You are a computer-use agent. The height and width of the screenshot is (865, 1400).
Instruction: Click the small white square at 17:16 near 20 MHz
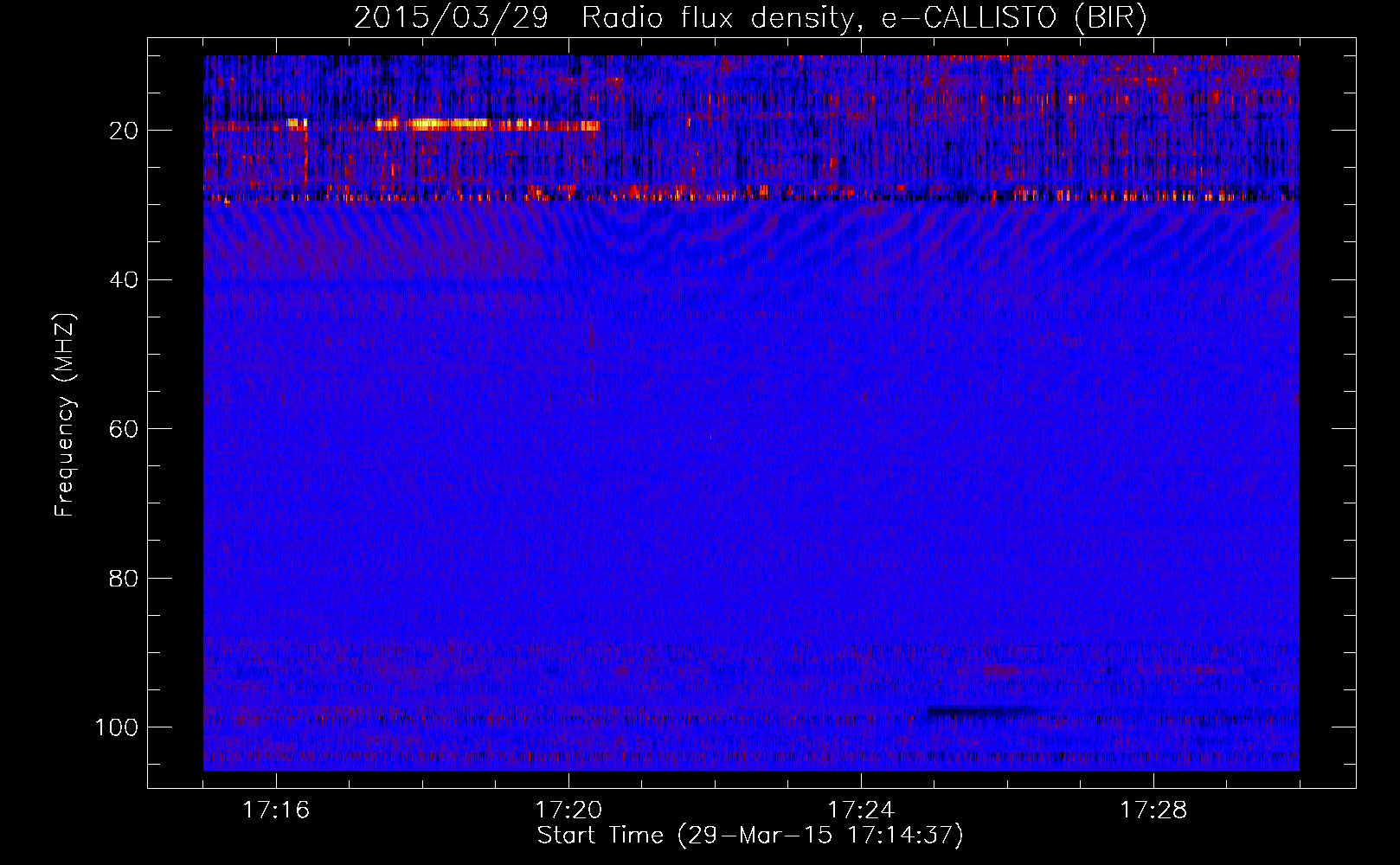point(296,124)
